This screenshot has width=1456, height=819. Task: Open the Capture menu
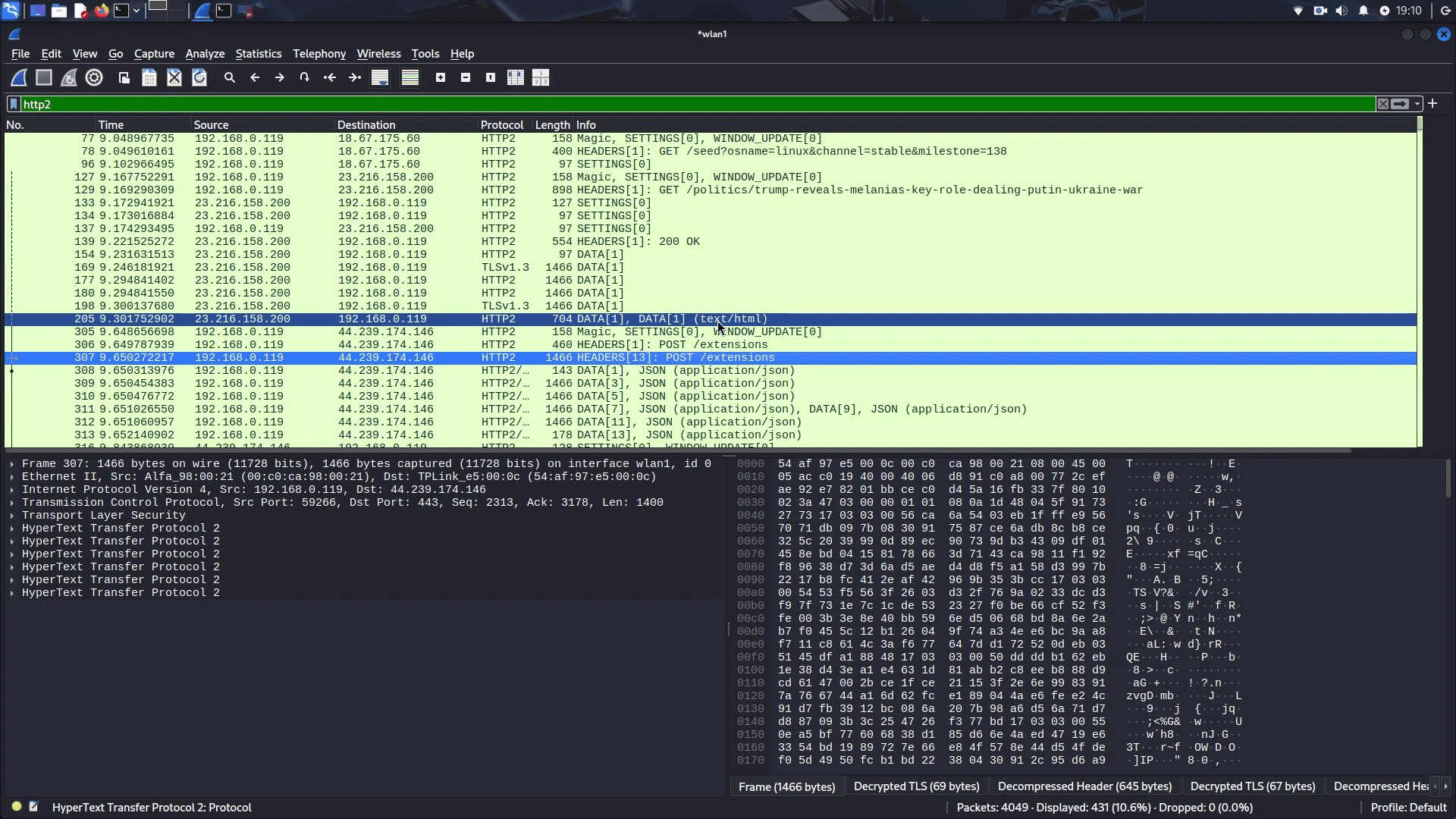[154, 54]
